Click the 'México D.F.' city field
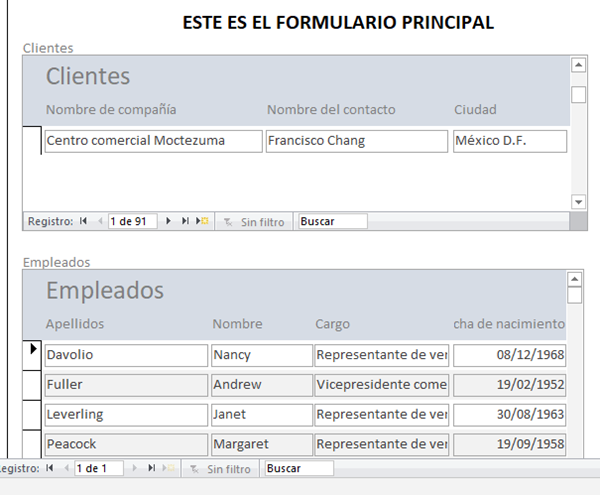The height and width of the screenshot is (495, 600). pyautogui.click(x=509, y=141)
